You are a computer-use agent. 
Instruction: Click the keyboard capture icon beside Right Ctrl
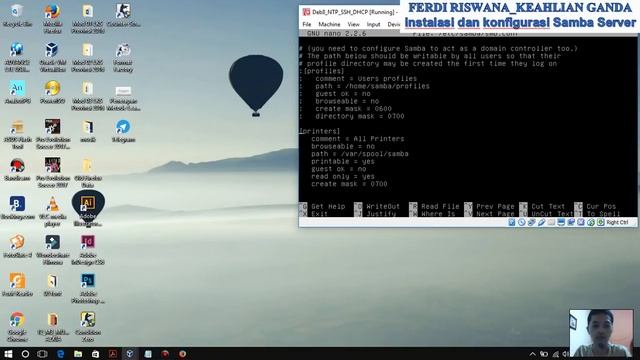pos(600,222)
